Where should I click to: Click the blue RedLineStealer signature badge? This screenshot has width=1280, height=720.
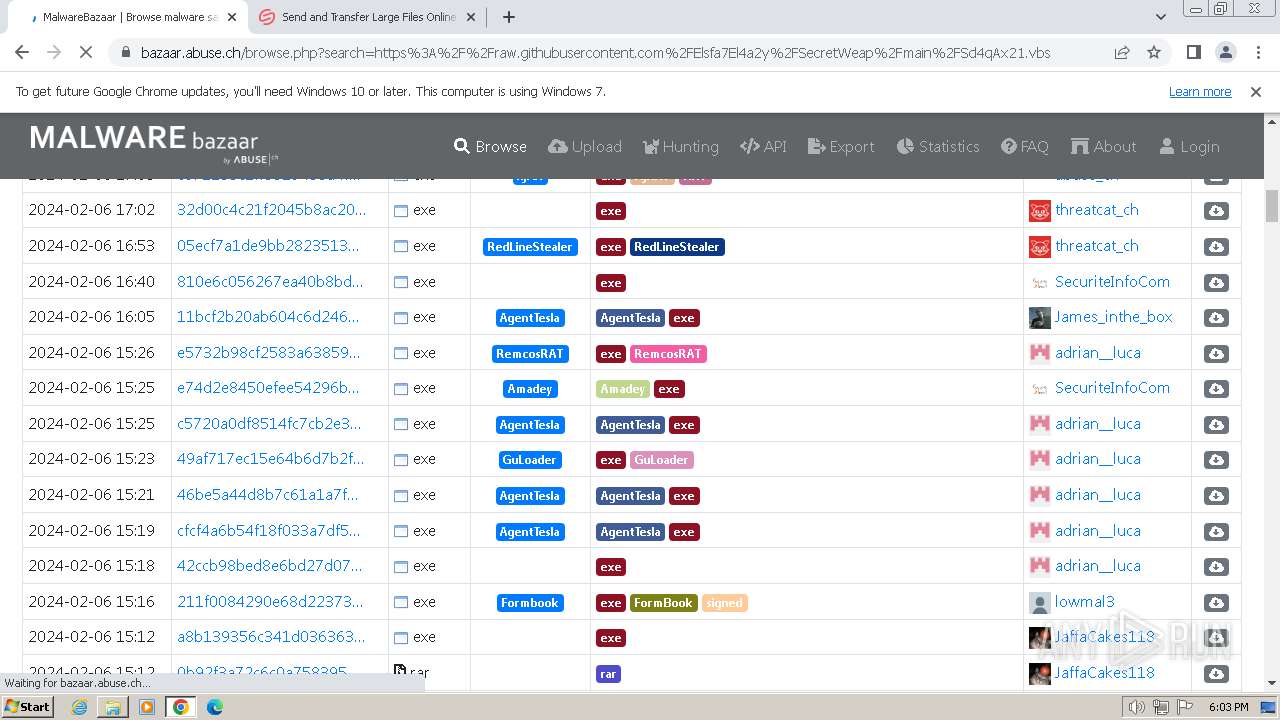click(530, 247)
